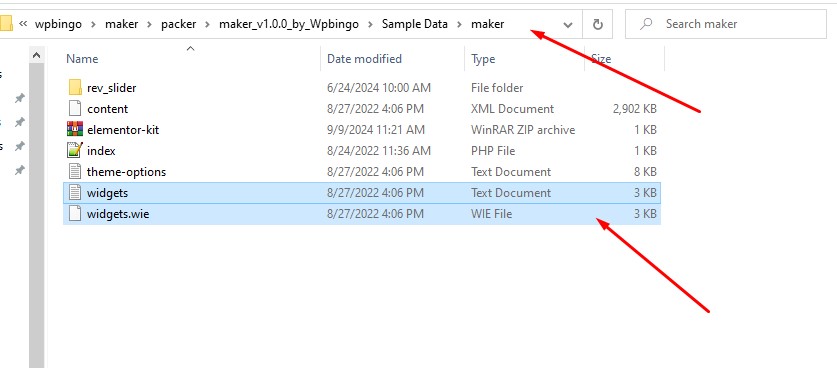837x368 pixels.
Task: Select the content XML file icon
Action: click(x=75, y=108)
